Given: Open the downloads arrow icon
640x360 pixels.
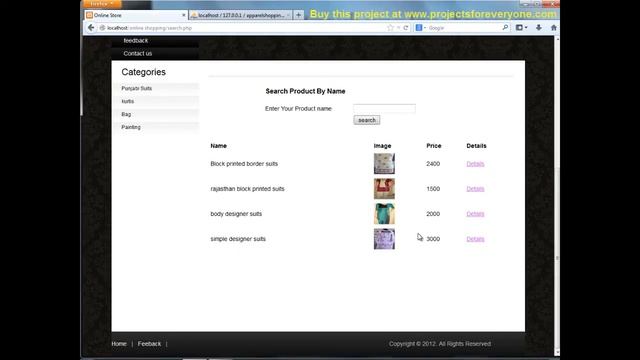Looking at the screenshot, I should [x=539, y=28].
